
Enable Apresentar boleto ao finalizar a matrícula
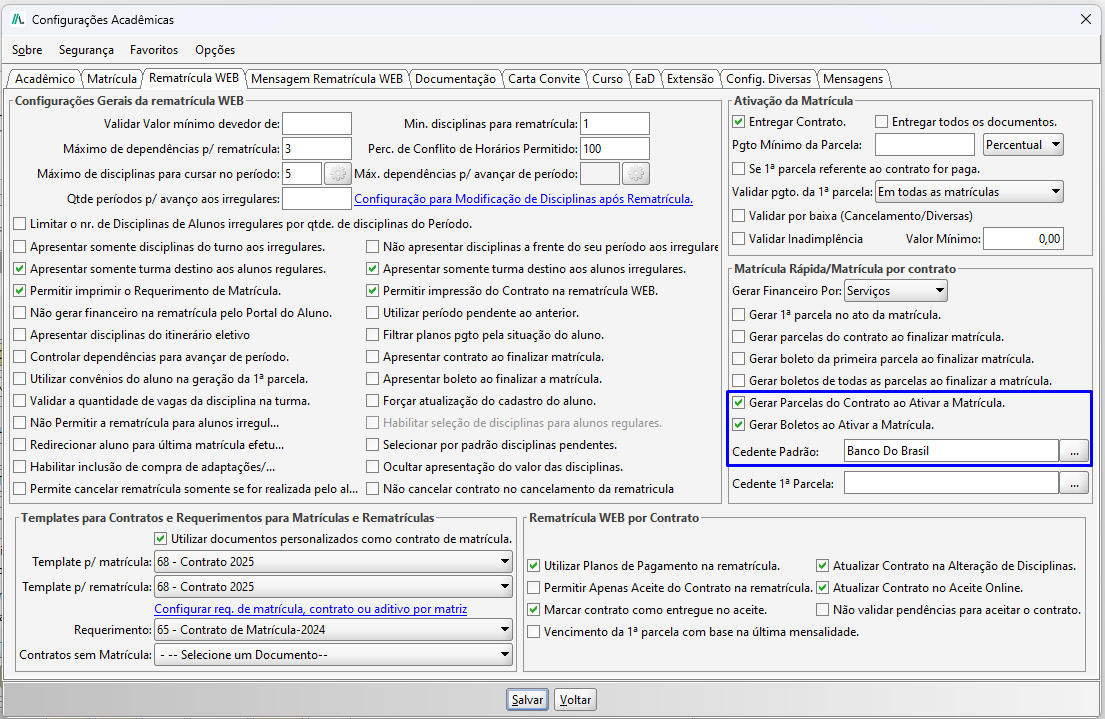373,379
